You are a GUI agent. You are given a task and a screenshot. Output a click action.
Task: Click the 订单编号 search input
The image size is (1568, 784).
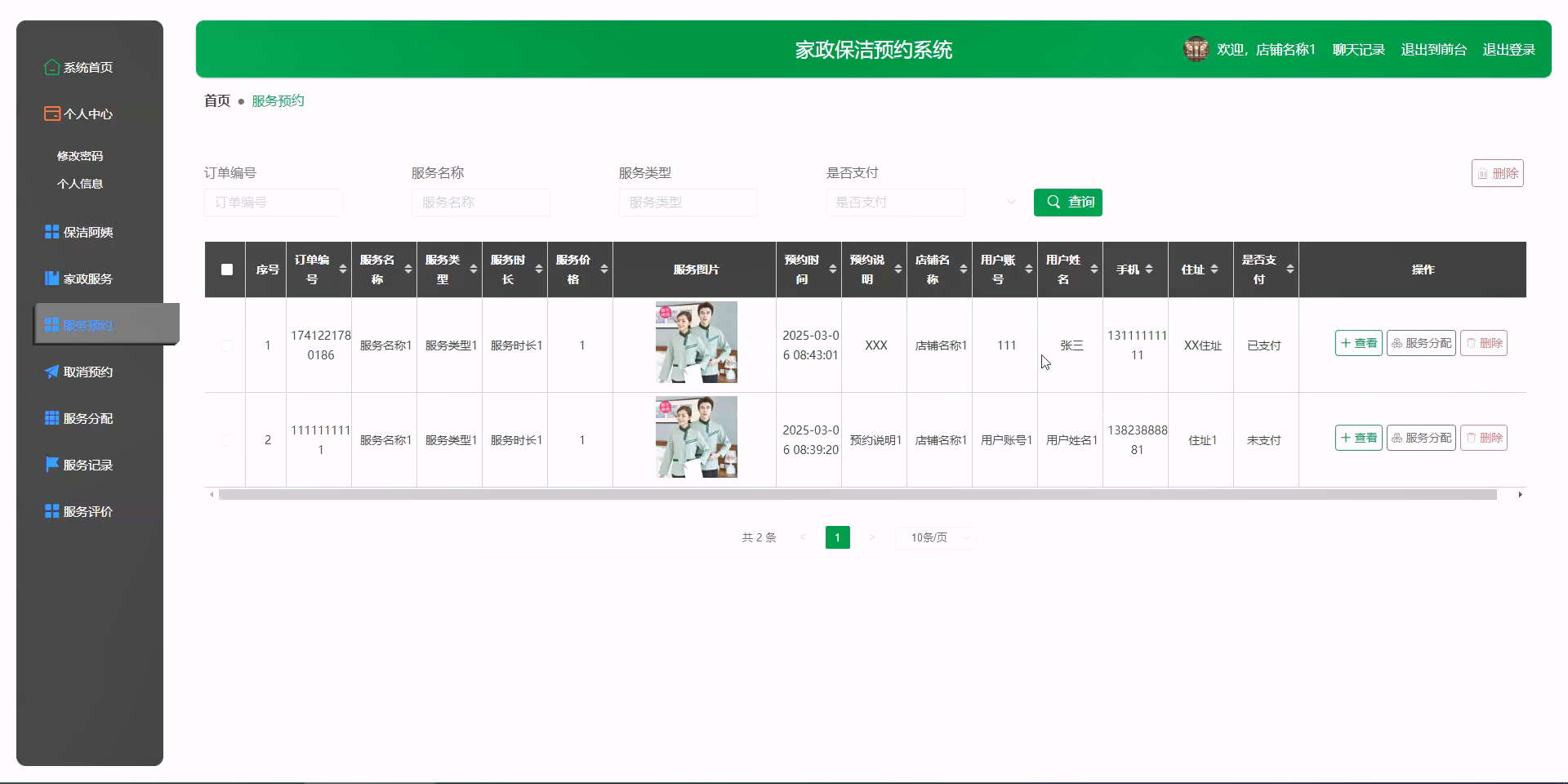pos(274,202)
